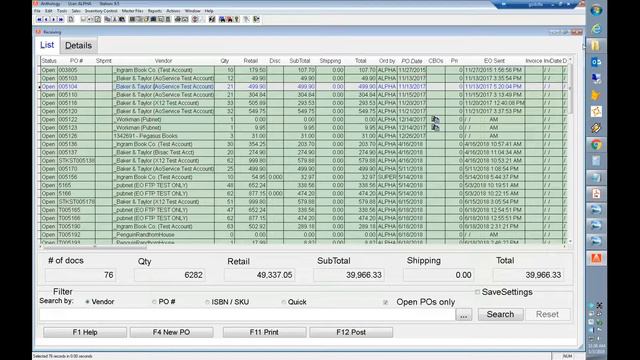This screenshot has height=360, width=640.
Task: Sort by Status column header
Action: pyautogui.click(x=49, y=61)
